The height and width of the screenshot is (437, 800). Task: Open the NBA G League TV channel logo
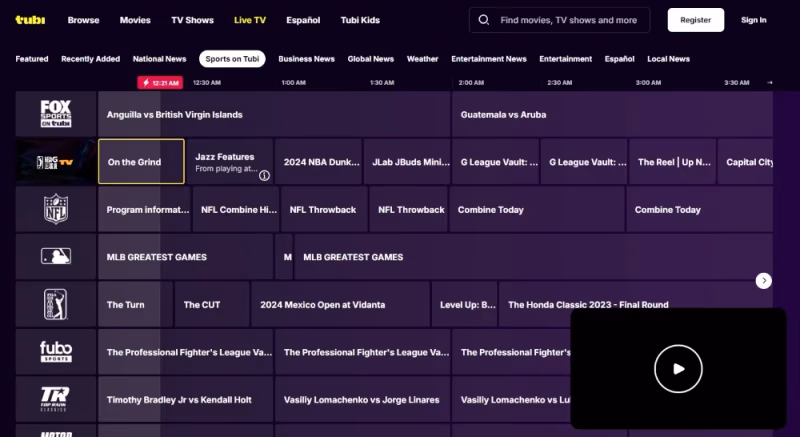56,162
